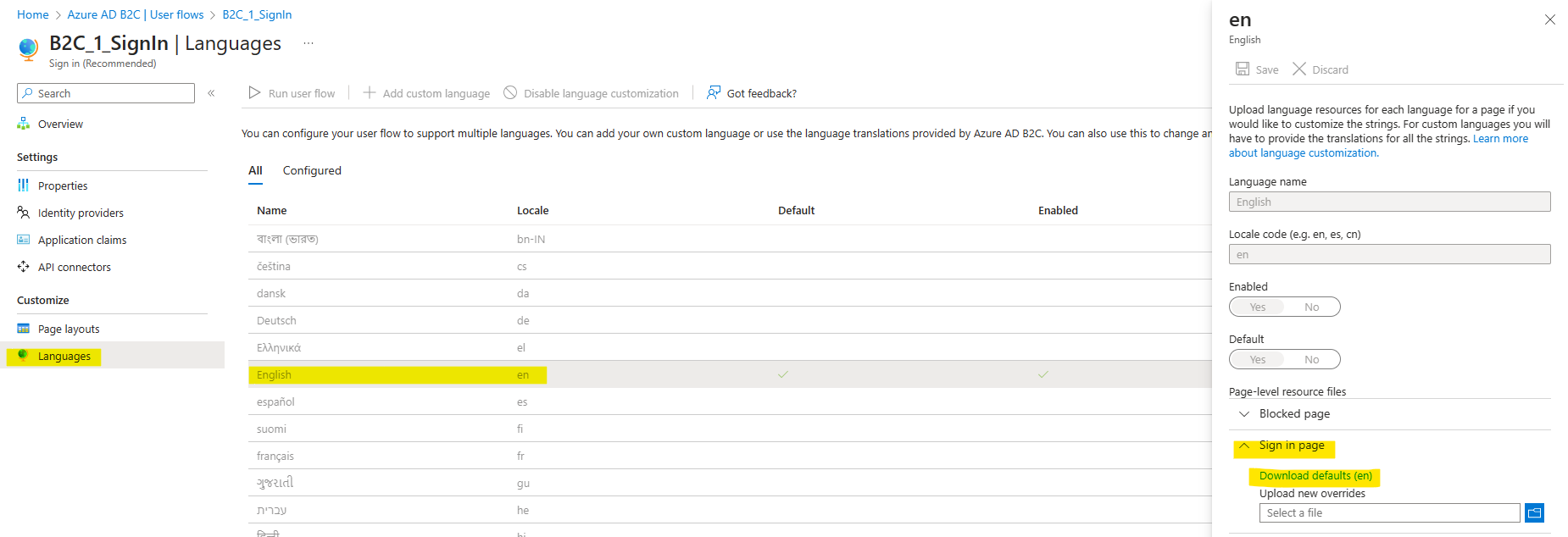Click the Discard X icon
The height and width of the screenshot is (537, 1568).
click(1299, 69)
